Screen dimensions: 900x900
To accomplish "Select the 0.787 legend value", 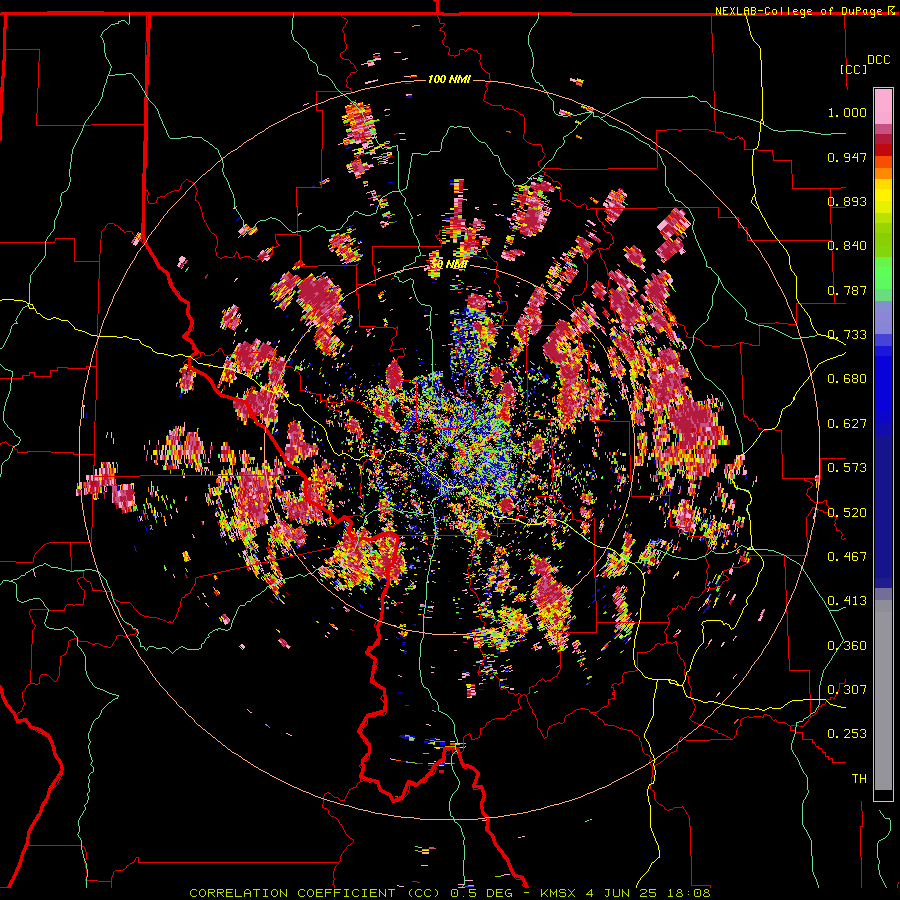I will click(x=847, y=290).
